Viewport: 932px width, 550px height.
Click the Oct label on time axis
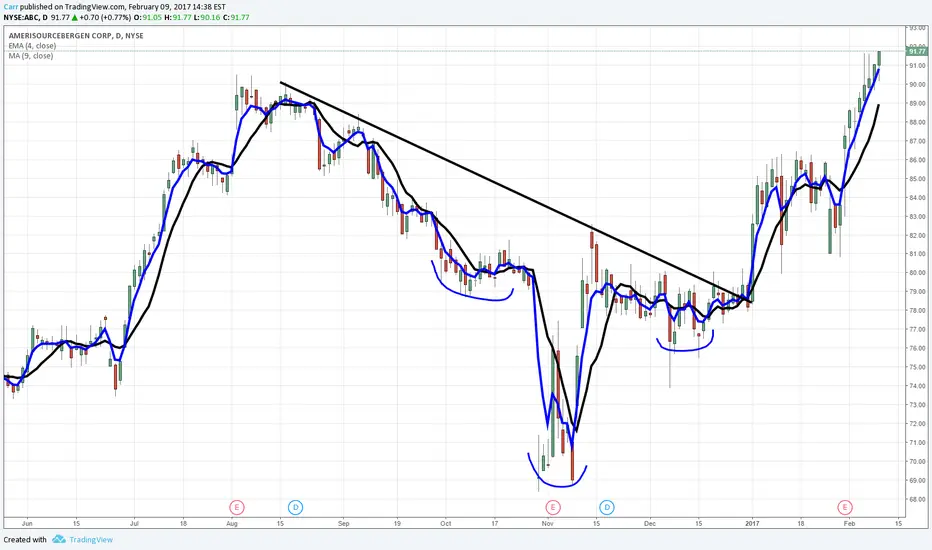[x=446, y=524]
